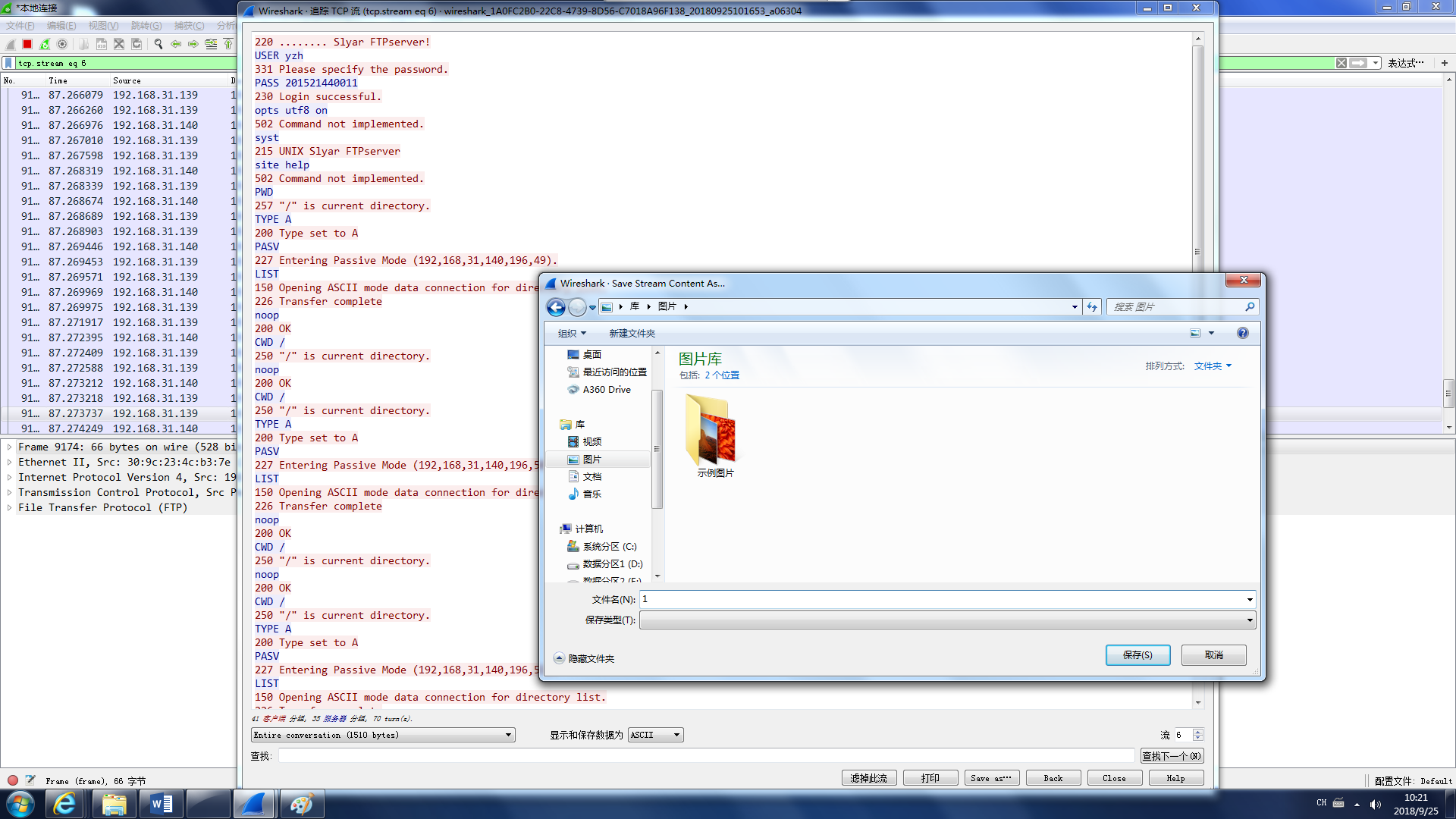Screen dimensions: 1456x819
Task: Go to next packet with right arrow
Action: (193, 44)
